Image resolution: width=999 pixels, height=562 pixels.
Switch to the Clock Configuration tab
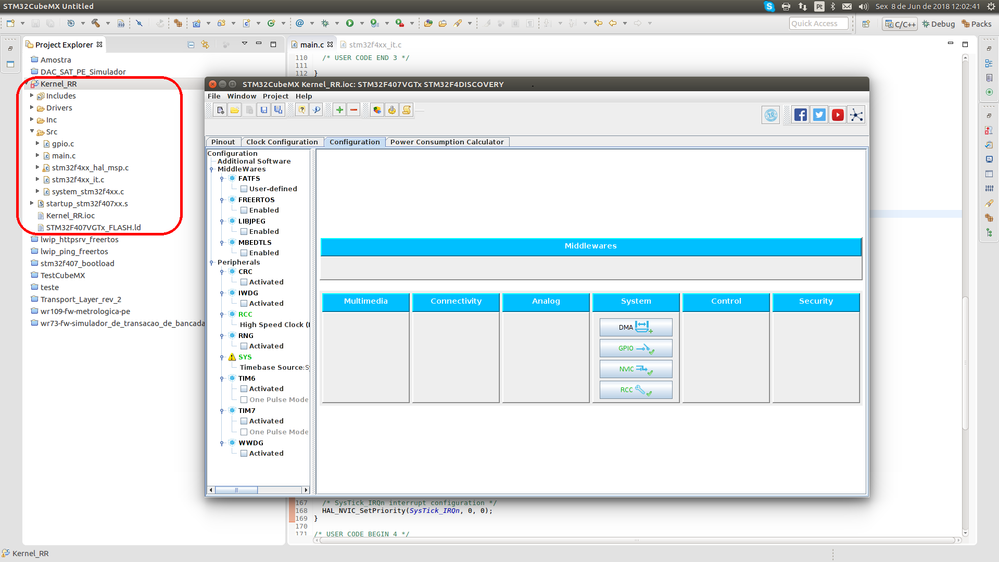[x=282, y=142]
